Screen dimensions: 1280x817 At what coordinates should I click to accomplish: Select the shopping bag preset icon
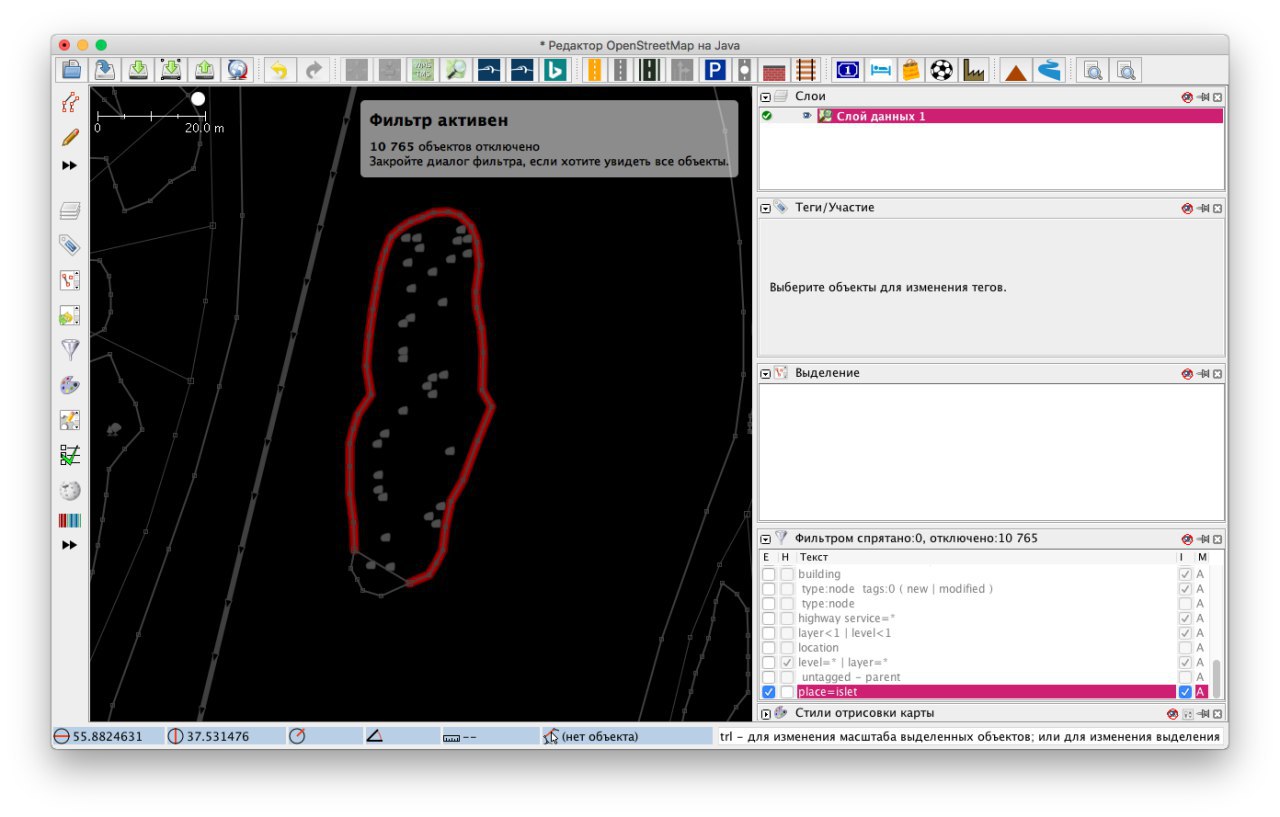point(910,69)
